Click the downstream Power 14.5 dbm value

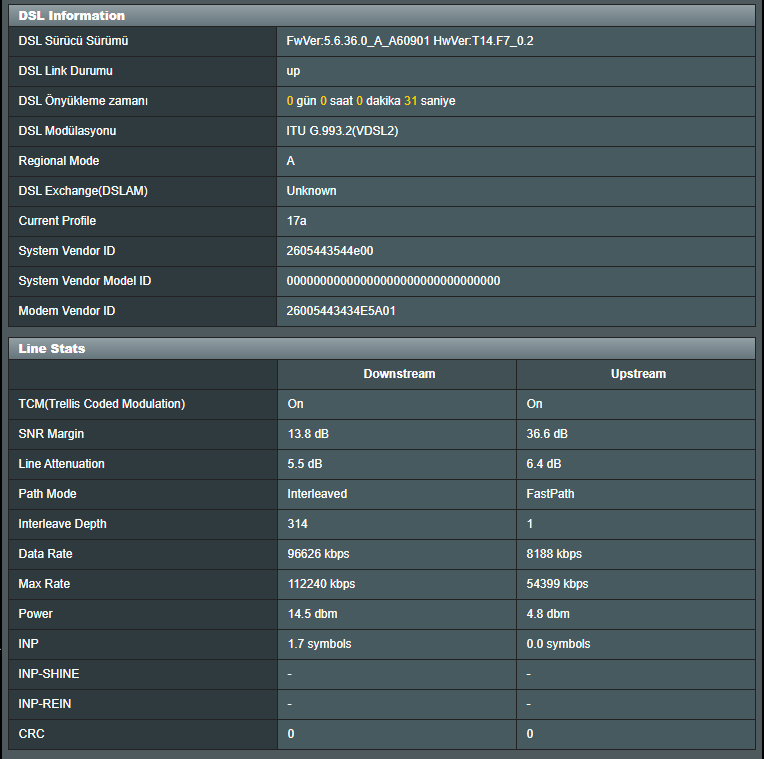click(312, 614)
